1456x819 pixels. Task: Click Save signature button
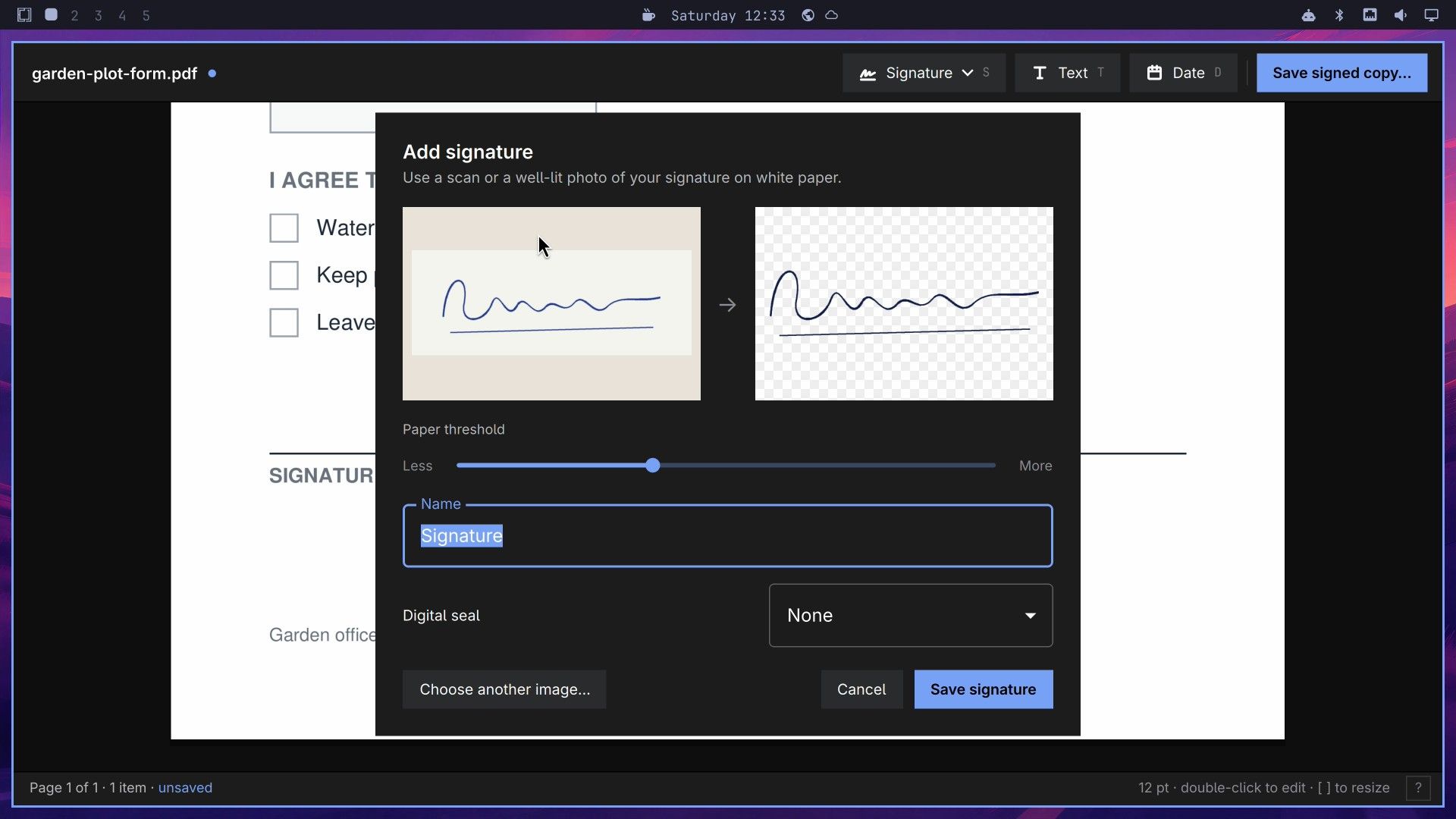[x=983, y=689]
